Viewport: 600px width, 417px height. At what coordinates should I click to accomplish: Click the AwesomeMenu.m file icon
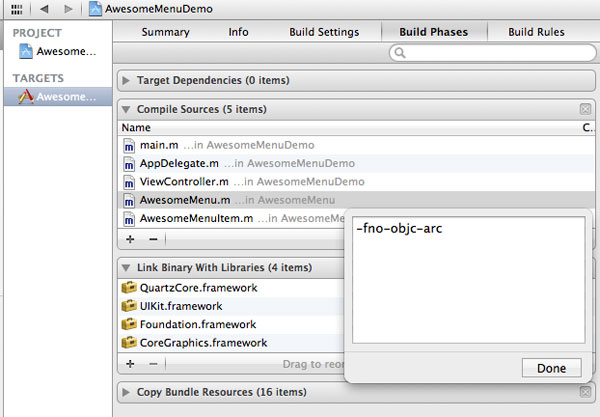[129, 200]
